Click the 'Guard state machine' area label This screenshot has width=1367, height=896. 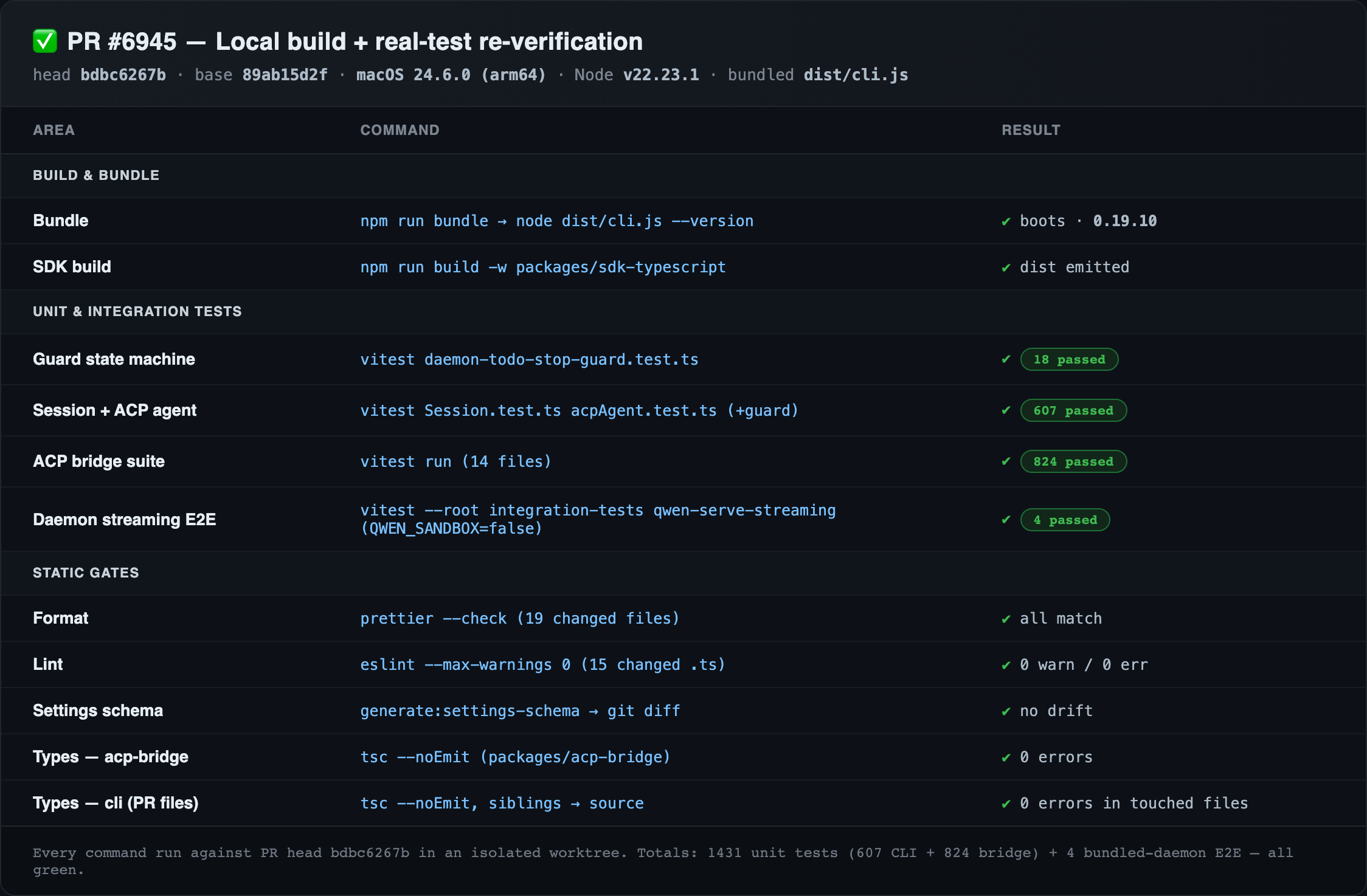[x=114, y=359]
